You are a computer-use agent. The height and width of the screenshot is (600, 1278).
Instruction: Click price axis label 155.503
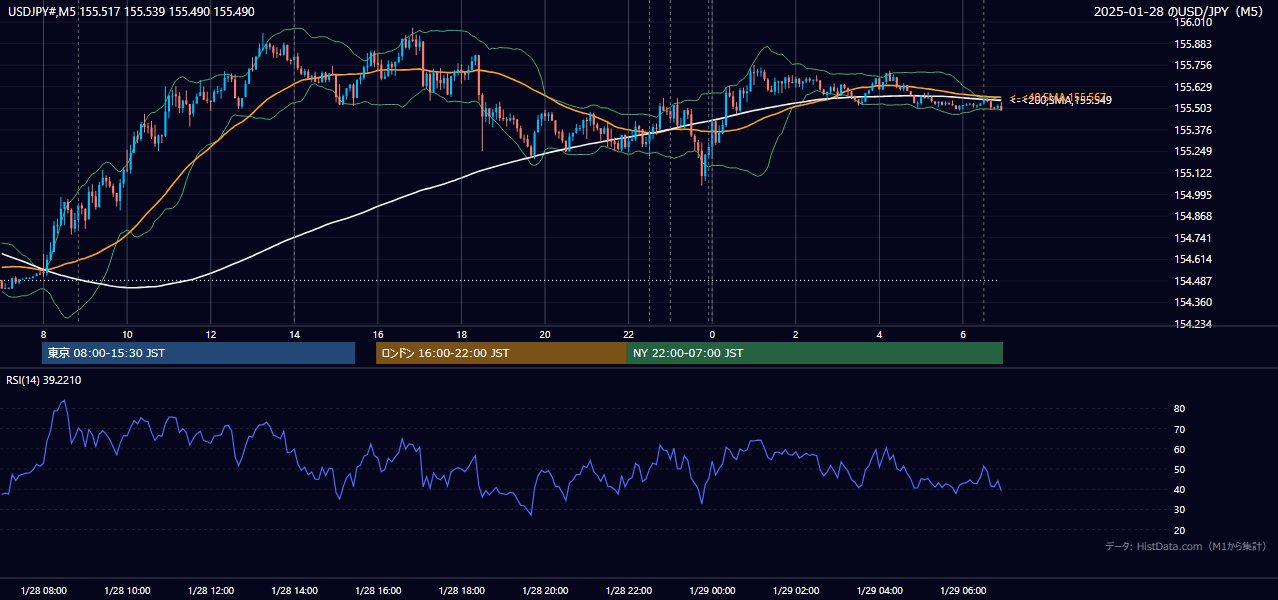pyautogui.click(x=1193, y=109)
